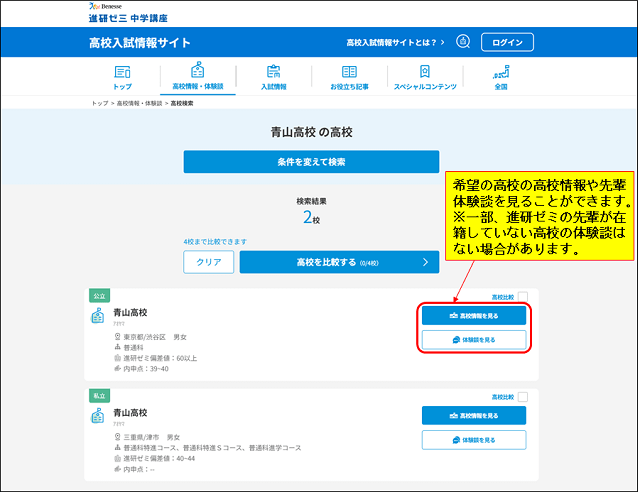This screenshot has height=492, width=640.
Task: Check 高校比較 box for private 青山高校
Action: [x=522, y=397]
